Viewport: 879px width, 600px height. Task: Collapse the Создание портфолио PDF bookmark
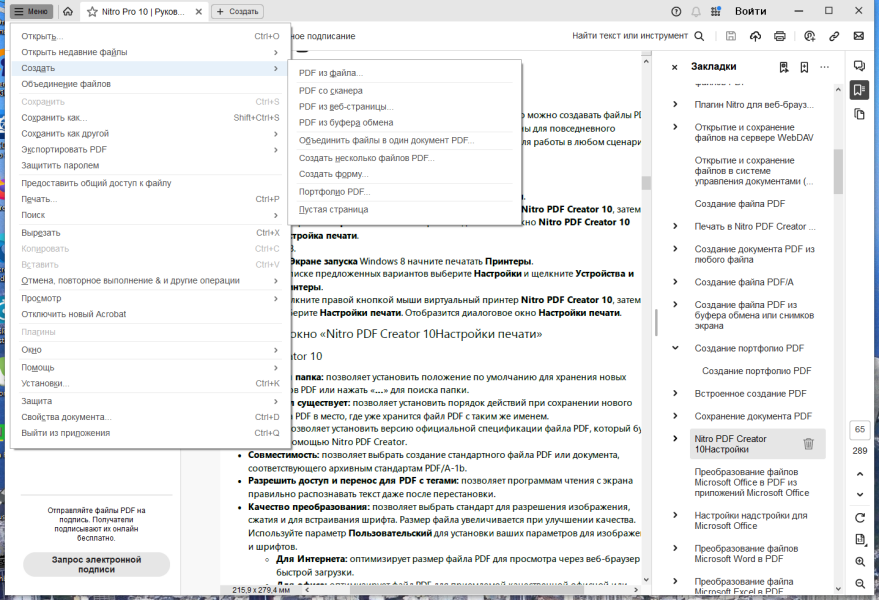[x=676, y=348]
